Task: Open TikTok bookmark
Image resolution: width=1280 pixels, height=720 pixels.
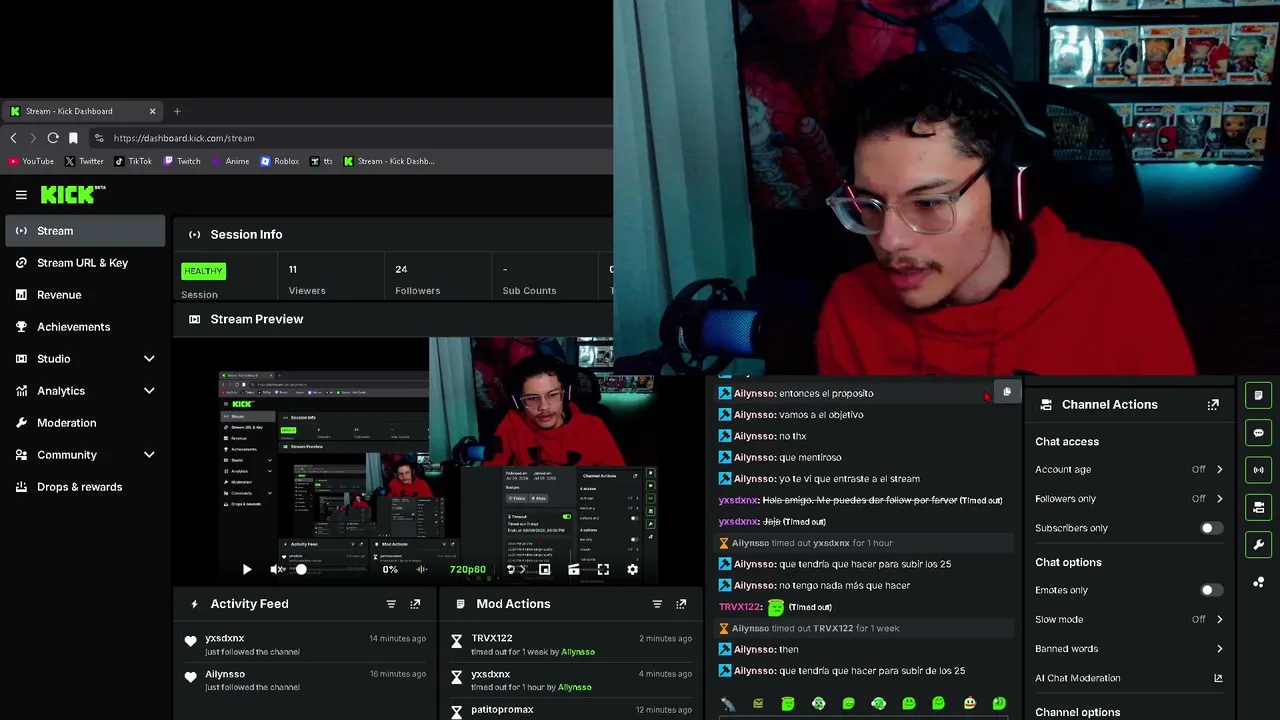Action: tap(133, 161)
